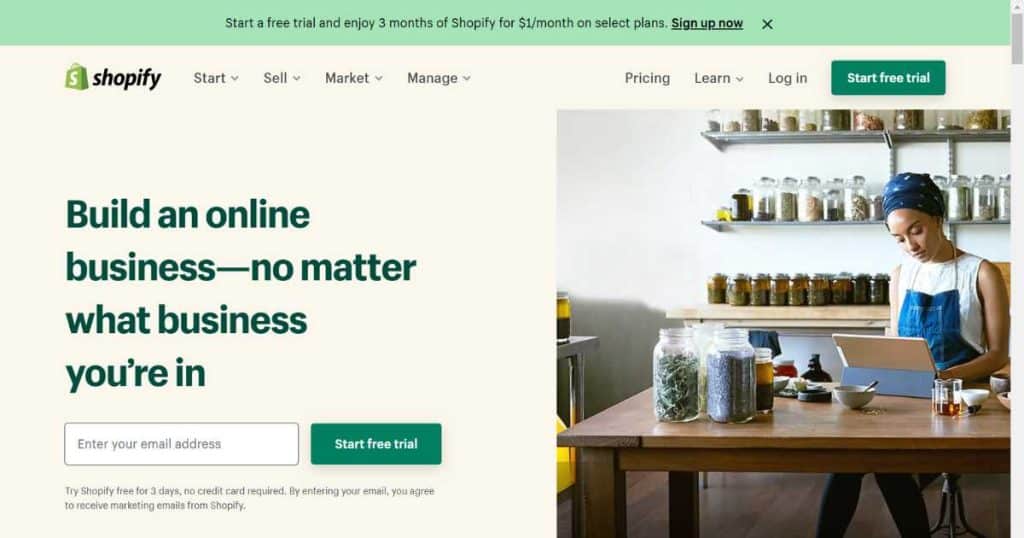Click the free trial disclaimer text
The height and width of the screenshot is (538, 1024).
[x=249, y=498]
